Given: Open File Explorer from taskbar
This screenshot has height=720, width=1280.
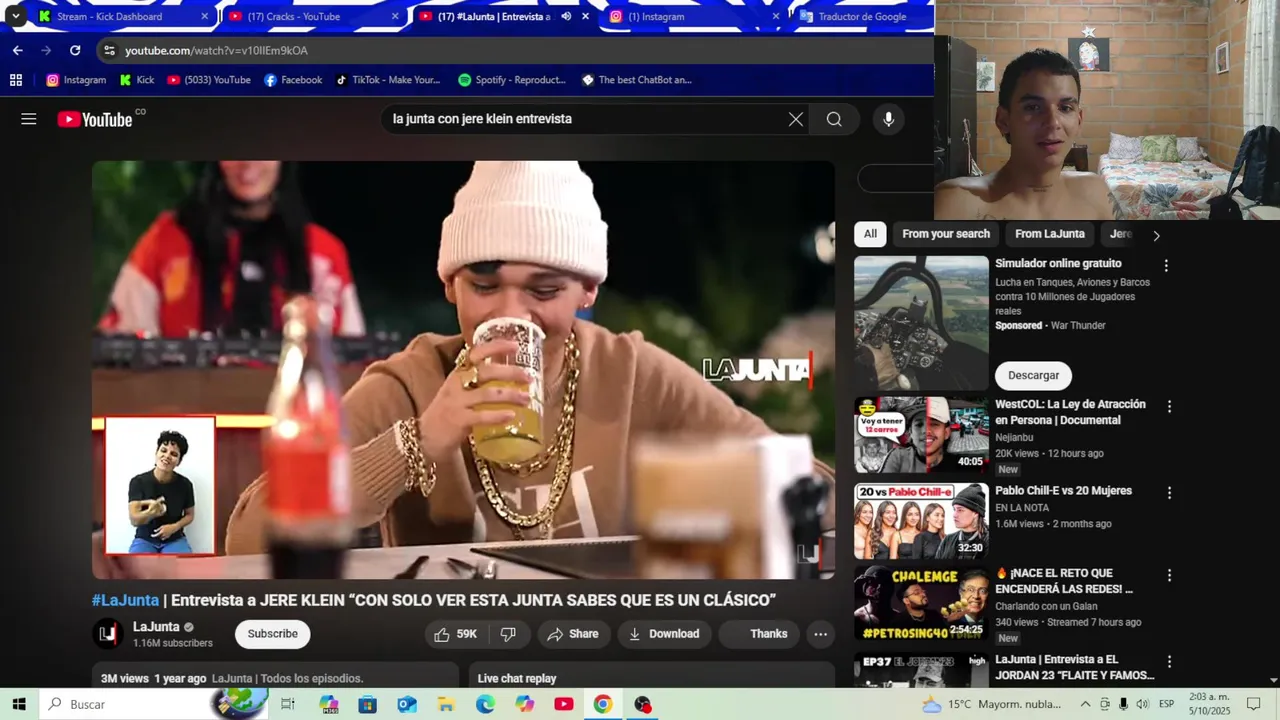Looking at the screenshot, I should pyautogui.click(x=446, y=704).
